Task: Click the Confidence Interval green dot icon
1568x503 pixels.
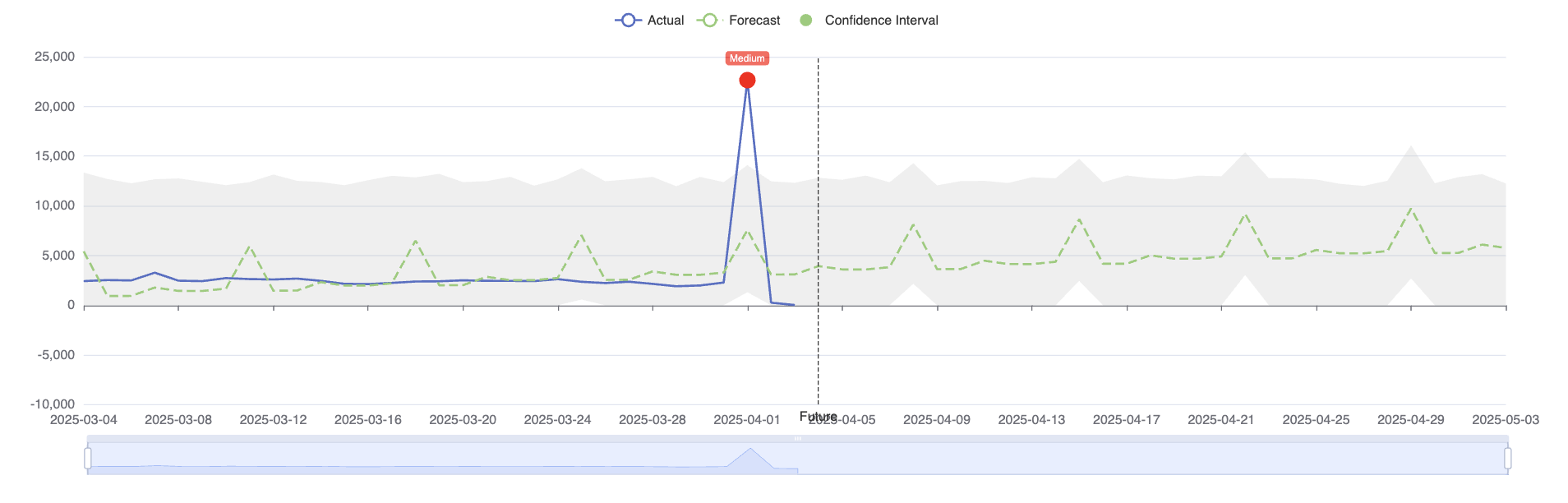Action: pos(808,20)
